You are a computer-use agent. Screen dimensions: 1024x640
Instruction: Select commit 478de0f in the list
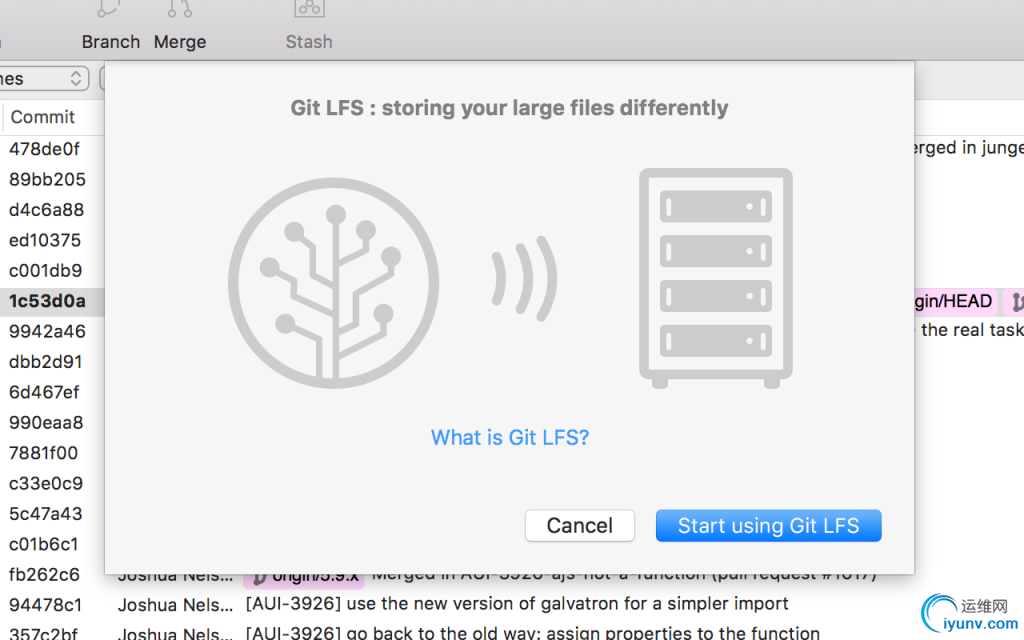tap(44, 149)
